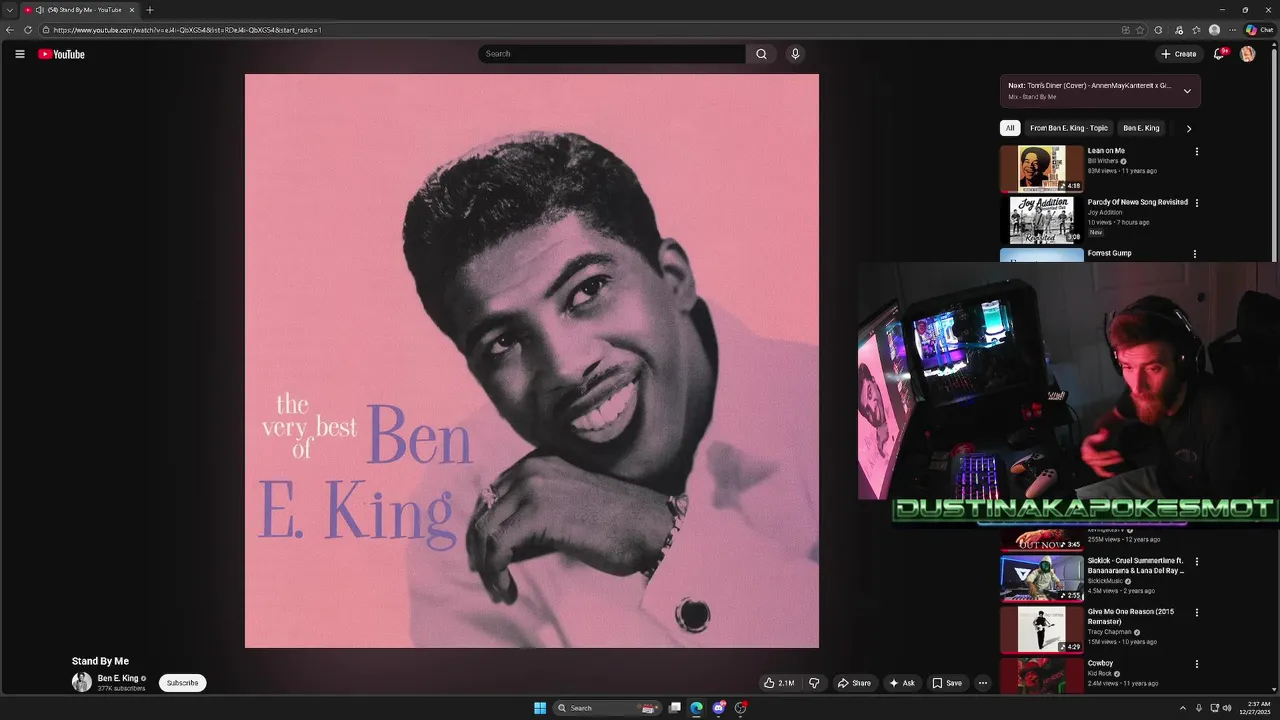Viewport: 1280px width, 720px height.
Task: Add page to favorites star
Action: (1140, 30)
